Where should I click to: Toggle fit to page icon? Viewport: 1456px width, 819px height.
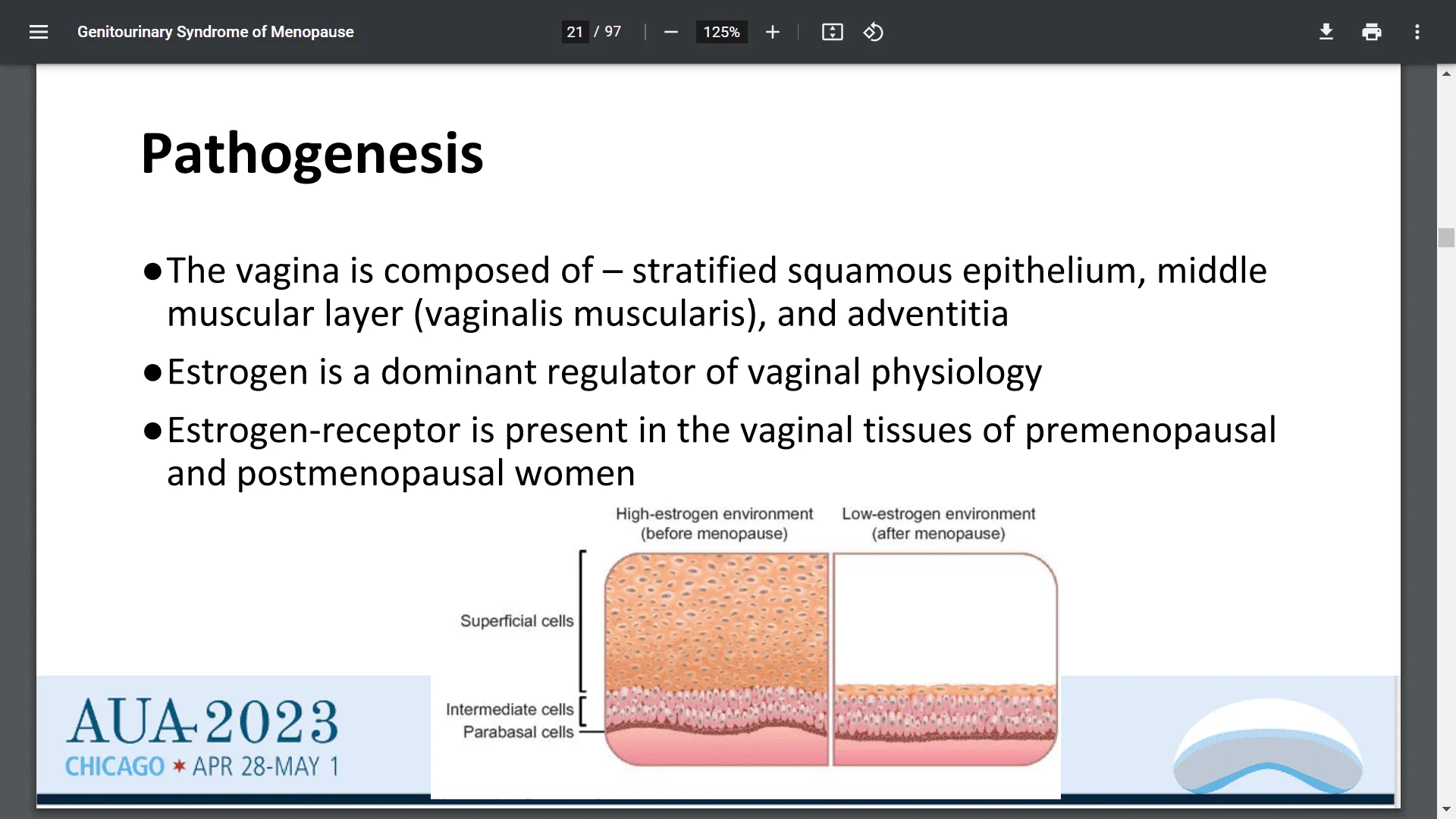coord(832,32)
